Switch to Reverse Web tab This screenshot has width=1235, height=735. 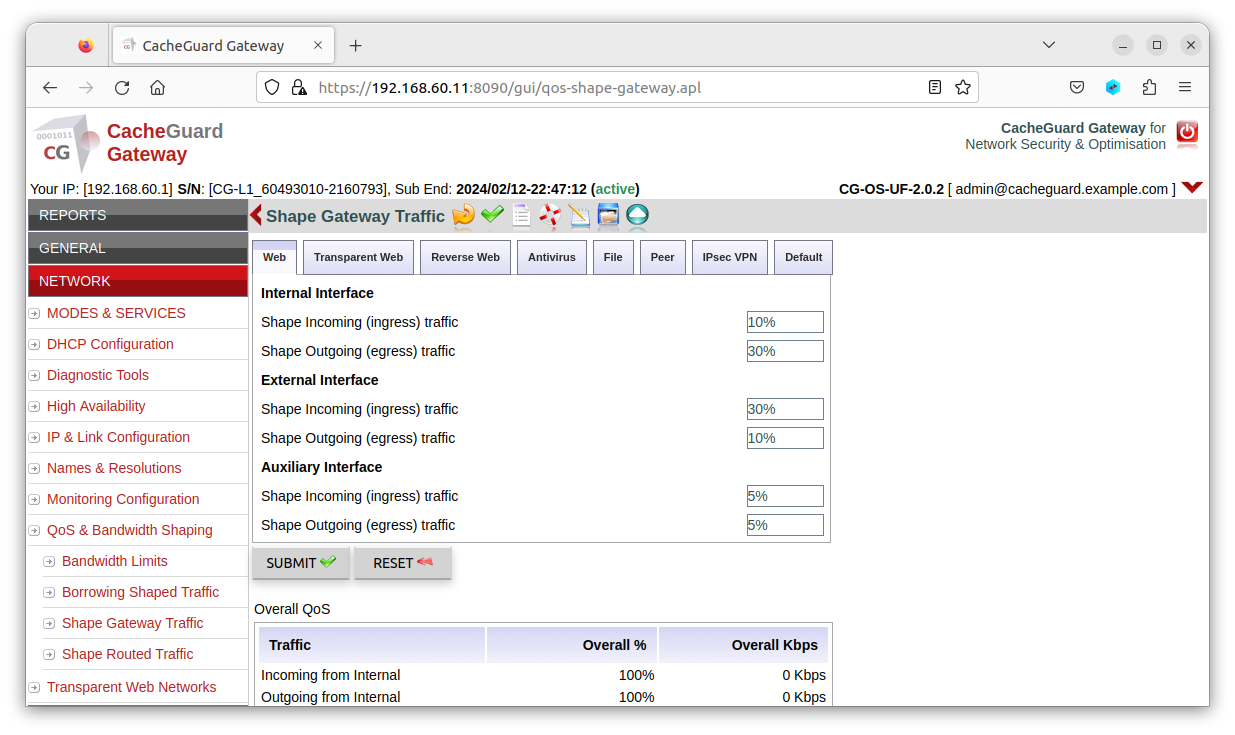click(x=465, y=257)
